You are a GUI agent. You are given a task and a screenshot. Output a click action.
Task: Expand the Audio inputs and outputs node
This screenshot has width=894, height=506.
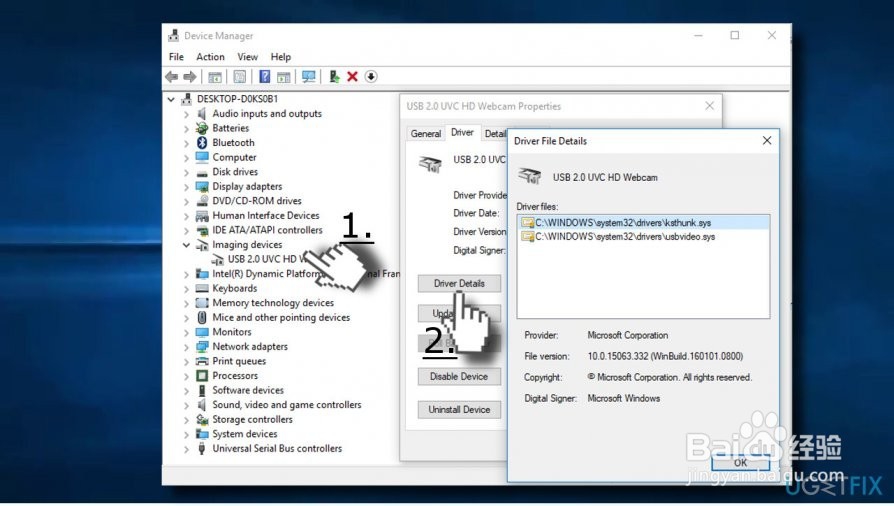186,114
